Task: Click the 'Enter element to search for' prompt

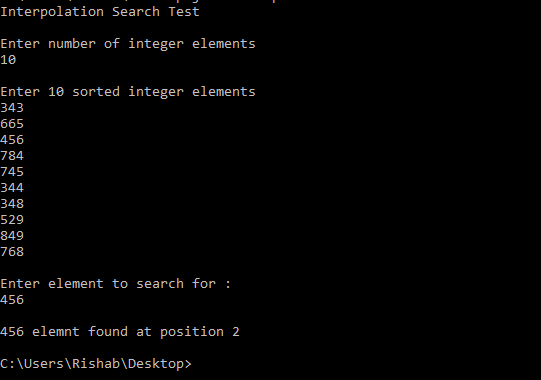Action: (116, 284)
